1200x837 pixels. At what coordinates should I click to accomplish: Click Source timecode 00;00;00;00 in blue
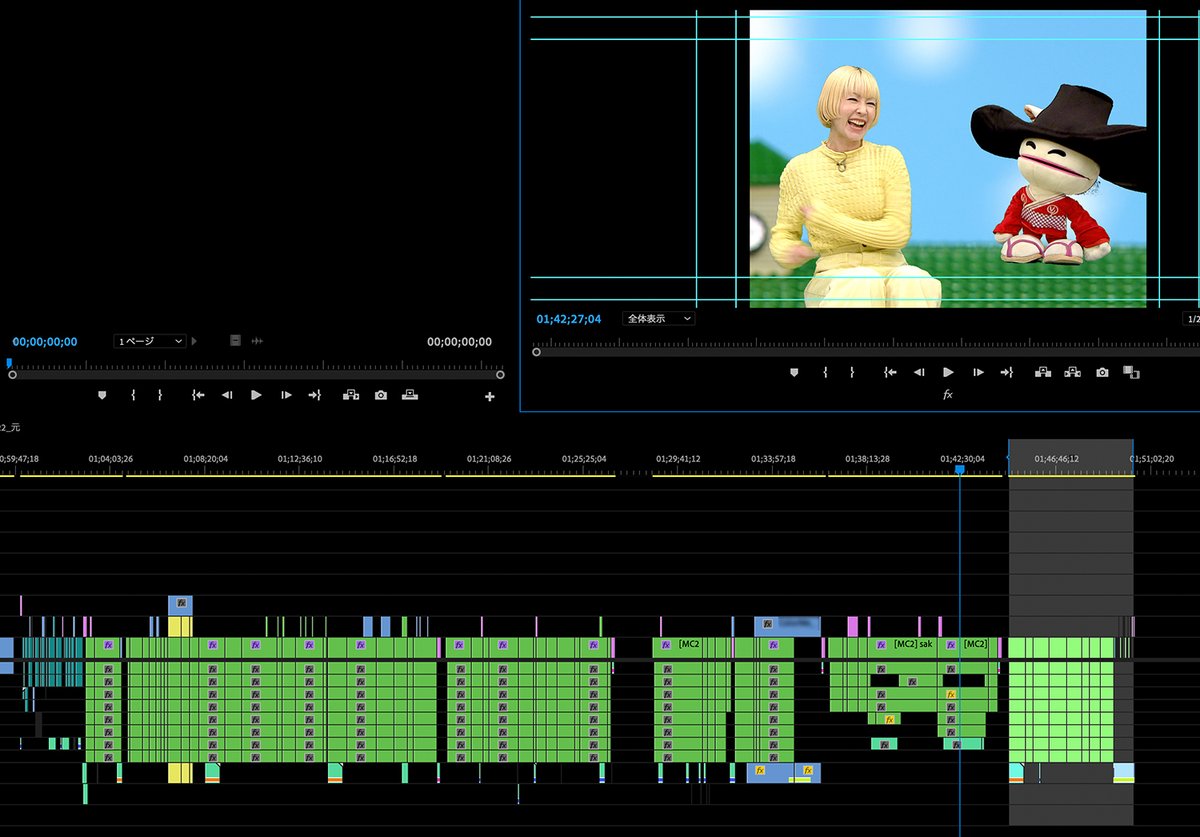pyautogui.click(x=45, y=342)
